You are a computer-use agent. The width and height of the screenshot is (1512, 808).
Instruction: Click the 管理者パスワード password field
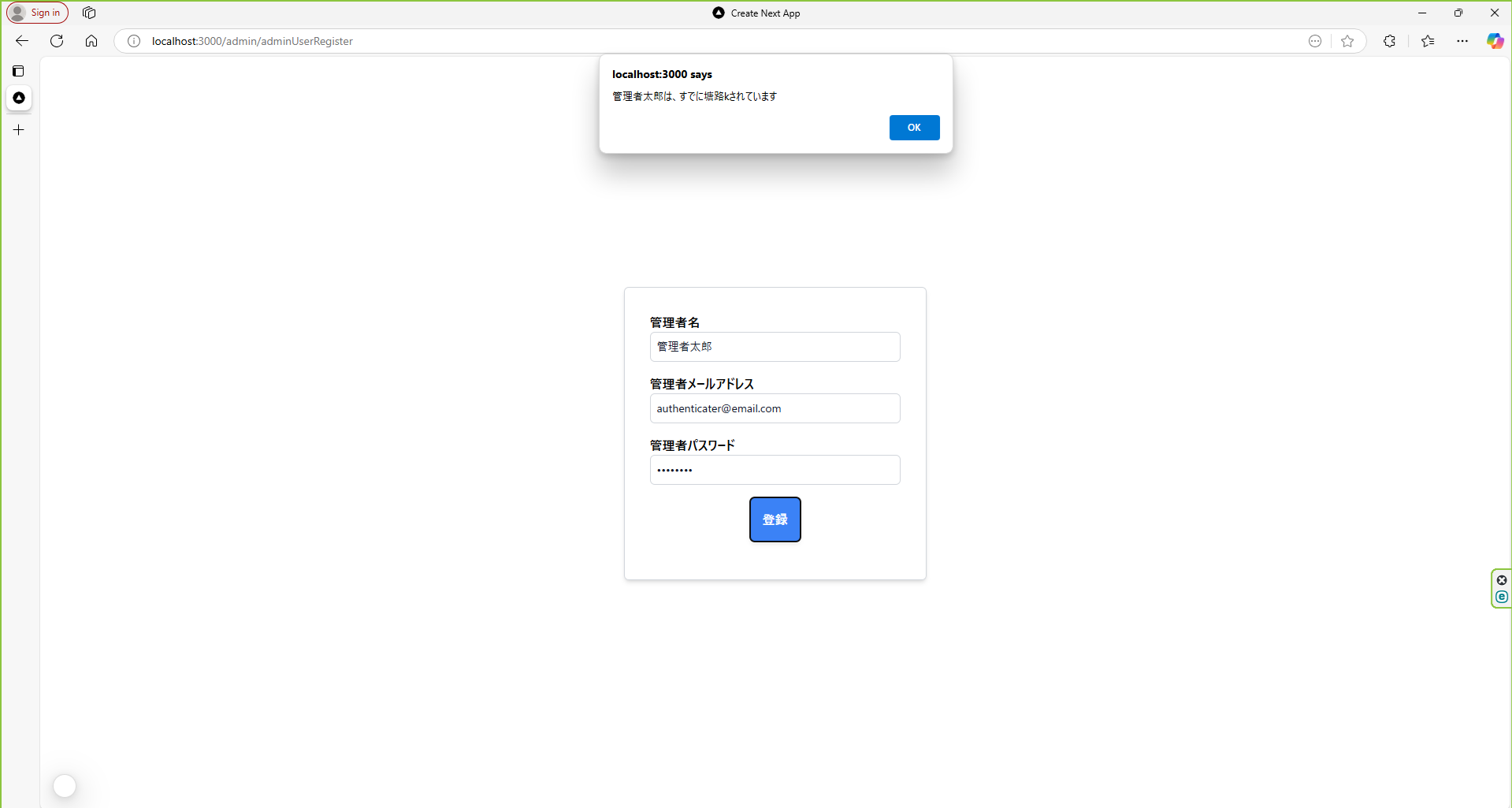tap(775, 469)
